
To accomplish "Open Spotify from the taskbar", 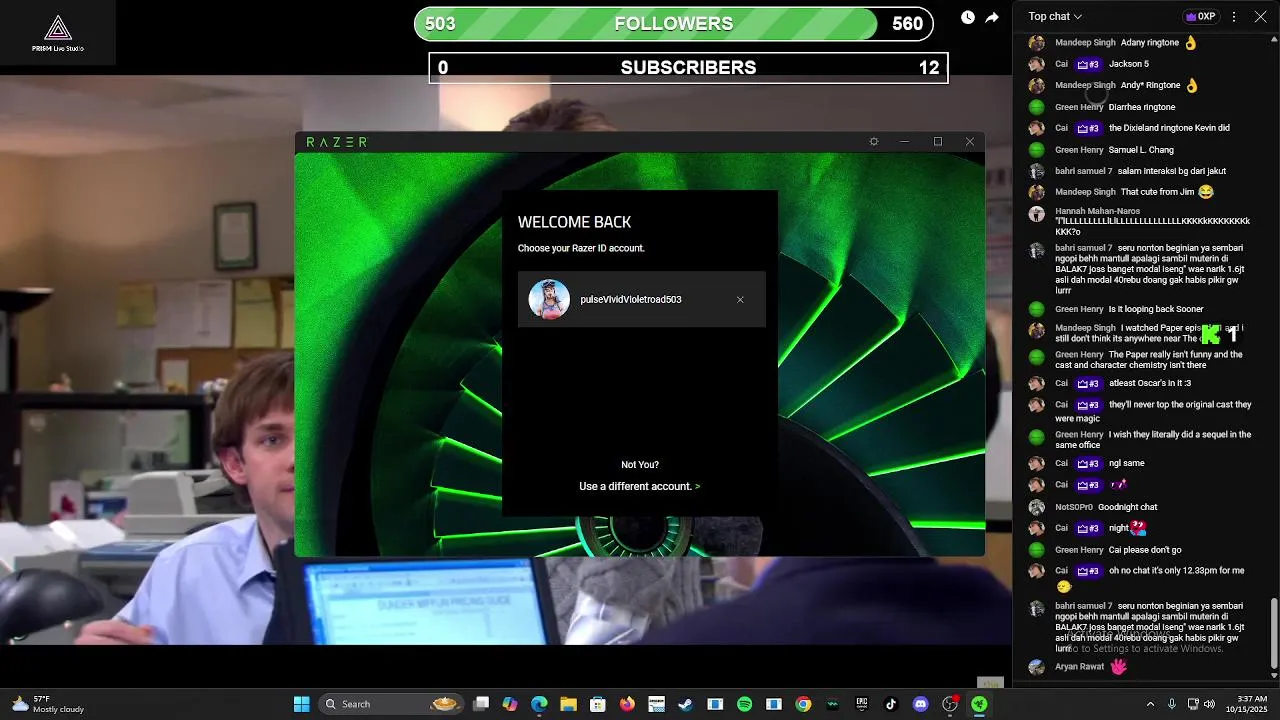I will coord(744,704).
